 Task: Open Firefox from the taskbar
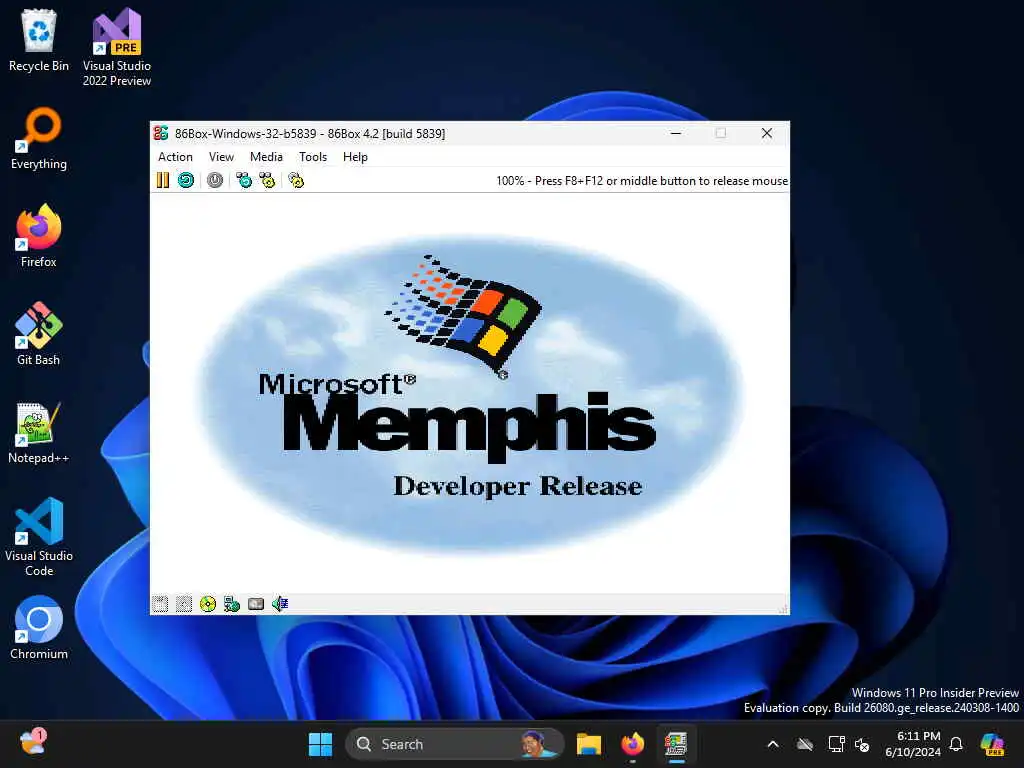tap(632, 744)
